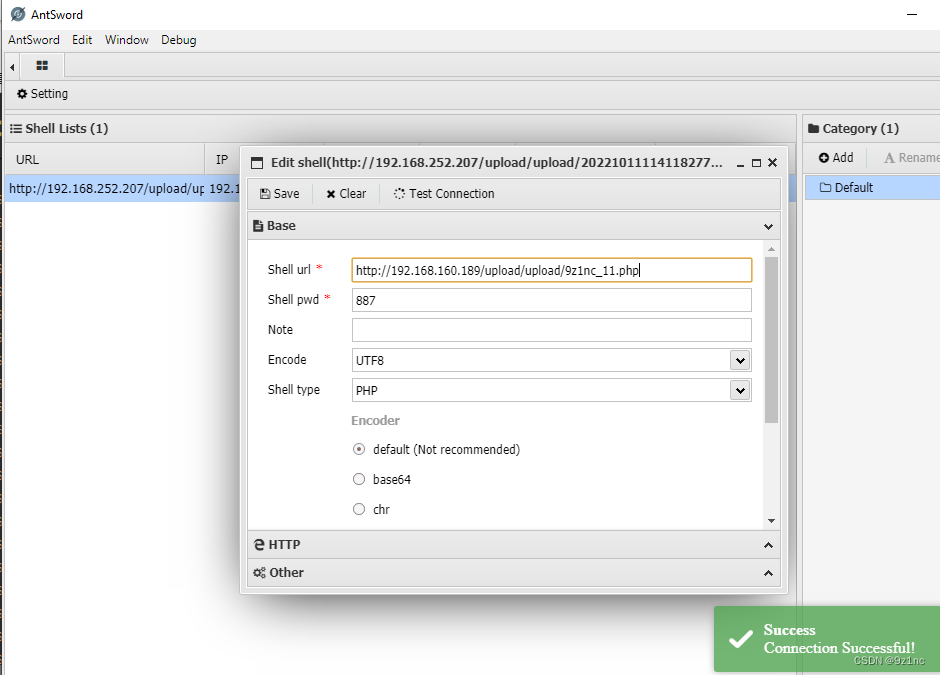This screenshot has height=675, width=940.
Task: Click the Note input field
Action: tap(552, 330)
